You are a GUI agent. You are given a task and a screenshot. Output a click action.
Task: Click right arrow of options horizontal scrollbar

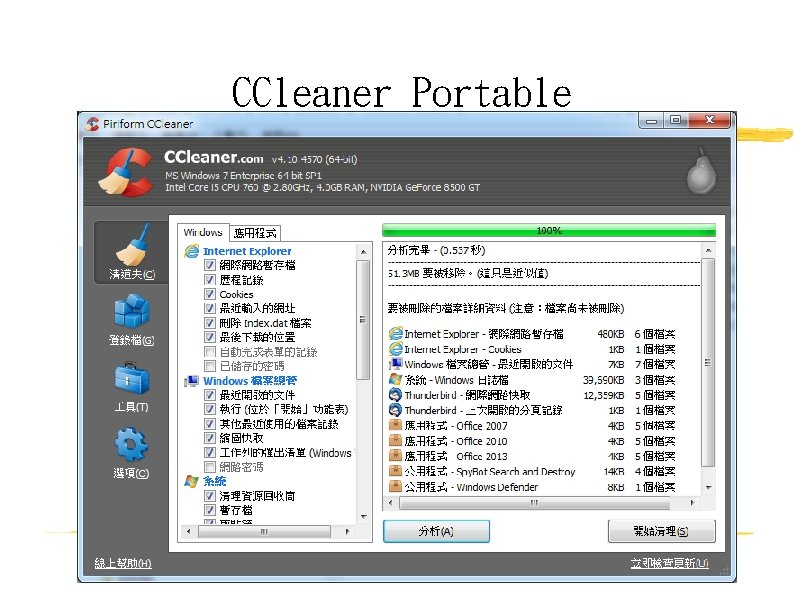click(x=347, y=532)
